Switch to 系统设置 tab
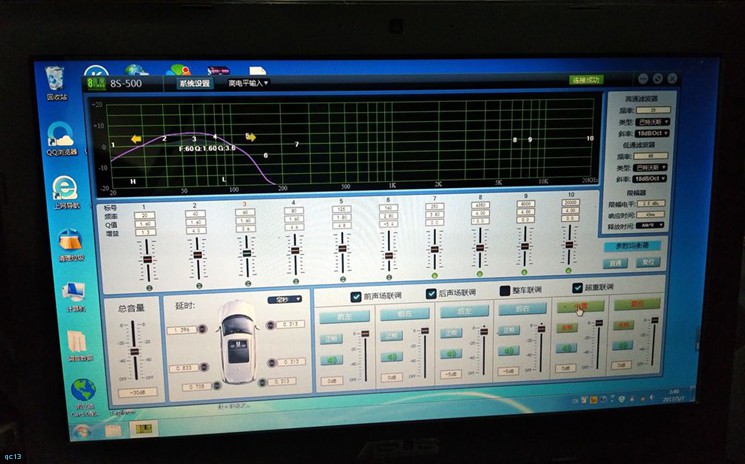 194,84
